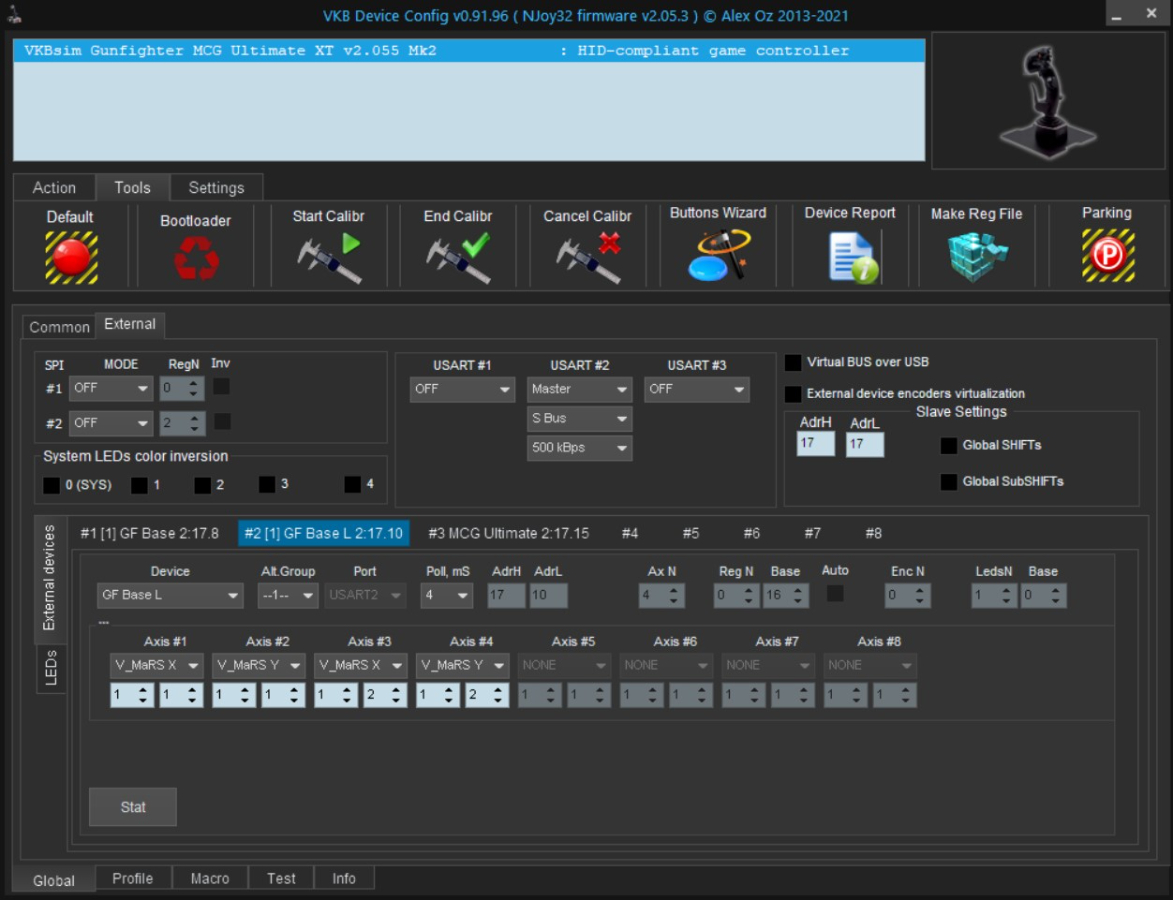Open the USART #1 mode dropdown
The width and height of the screenshot is (1173, 900).
coord(462,389)
